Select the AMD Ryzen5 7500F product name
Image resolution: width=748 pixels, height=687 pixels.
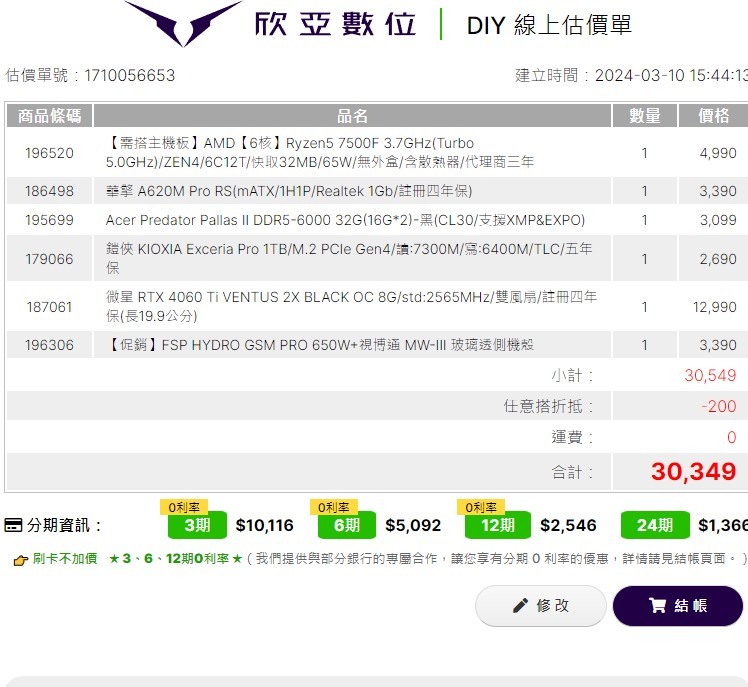coord(320,153)
